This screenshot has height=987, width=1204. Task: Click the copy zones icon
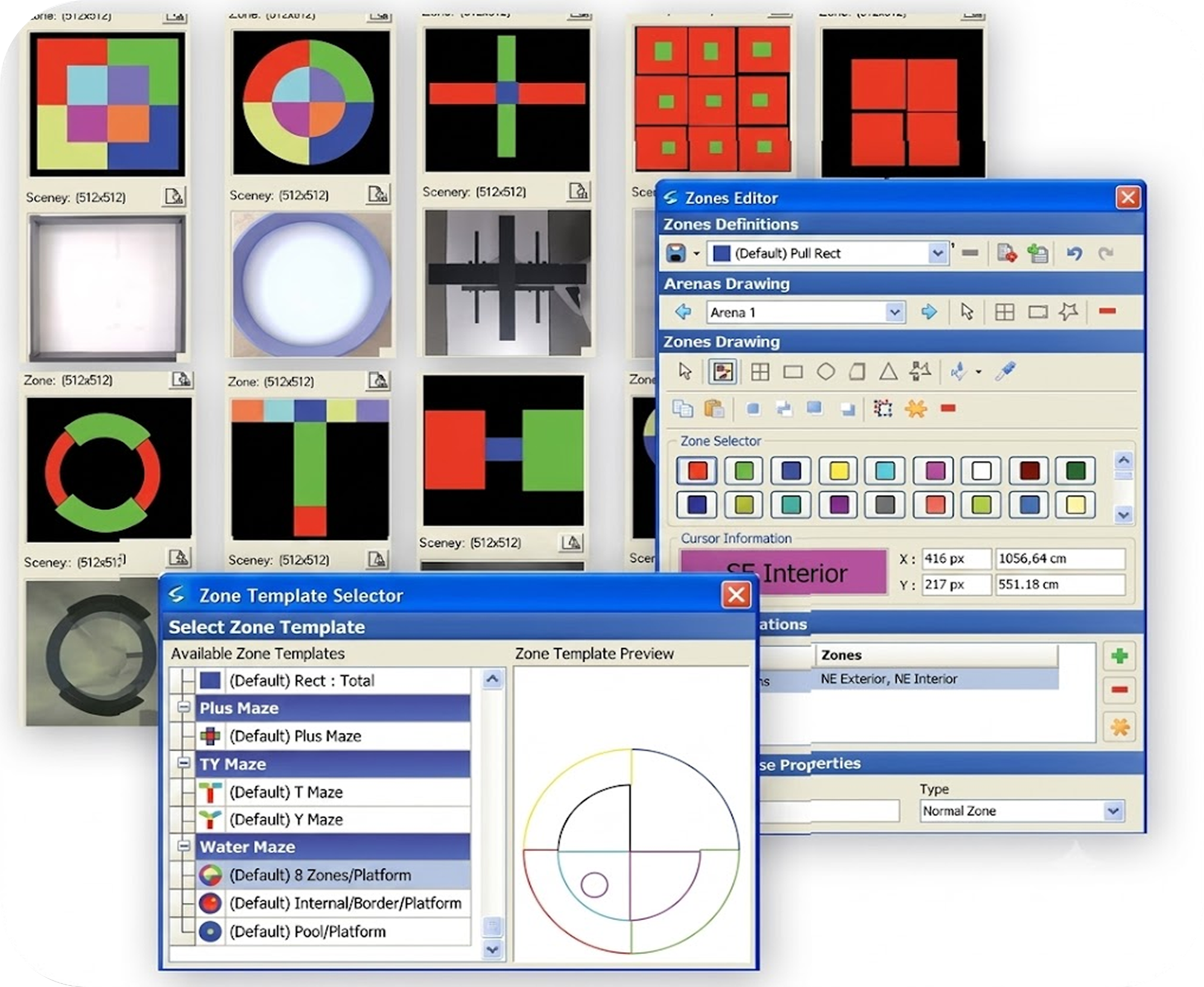(682, 408)
